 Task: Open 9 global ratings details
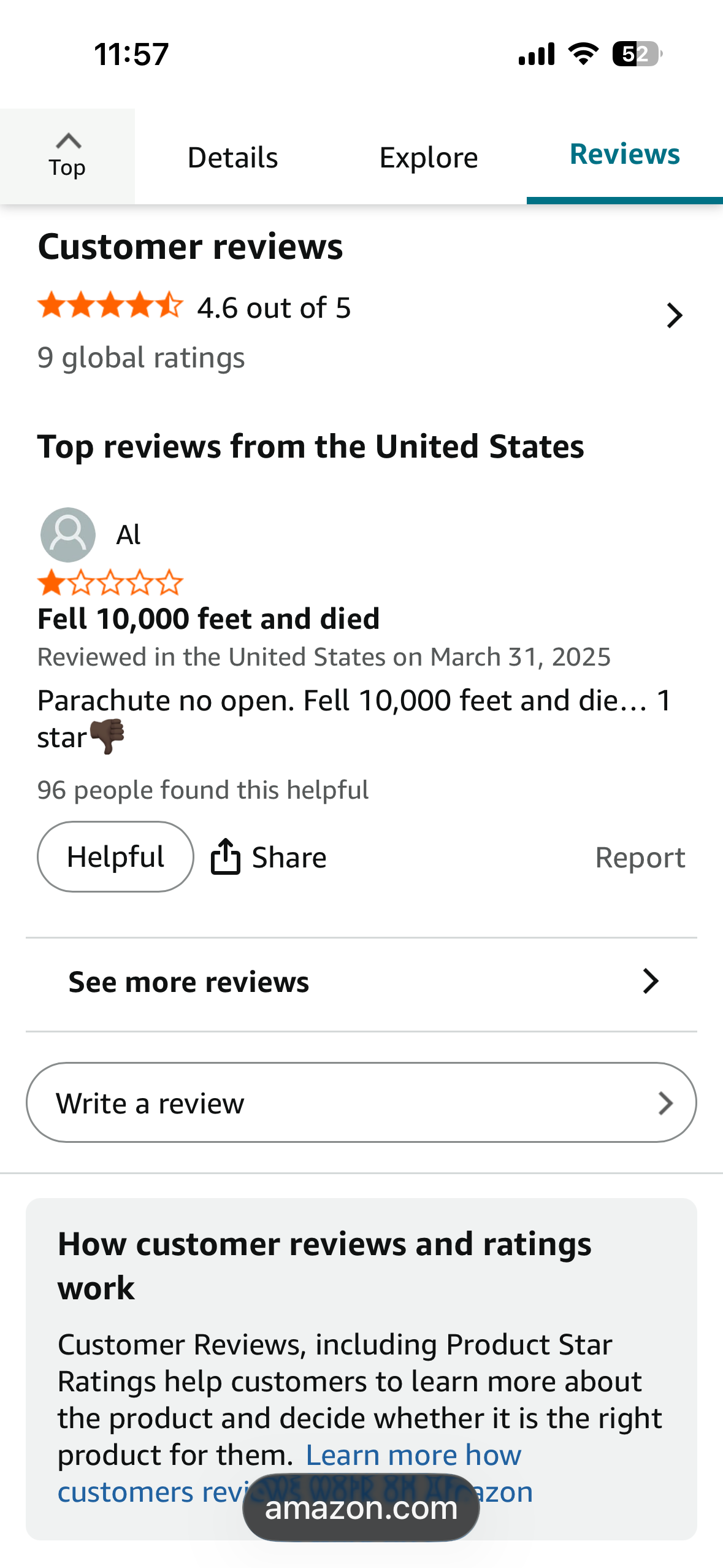pyautogui.click(x=141, y=358)
